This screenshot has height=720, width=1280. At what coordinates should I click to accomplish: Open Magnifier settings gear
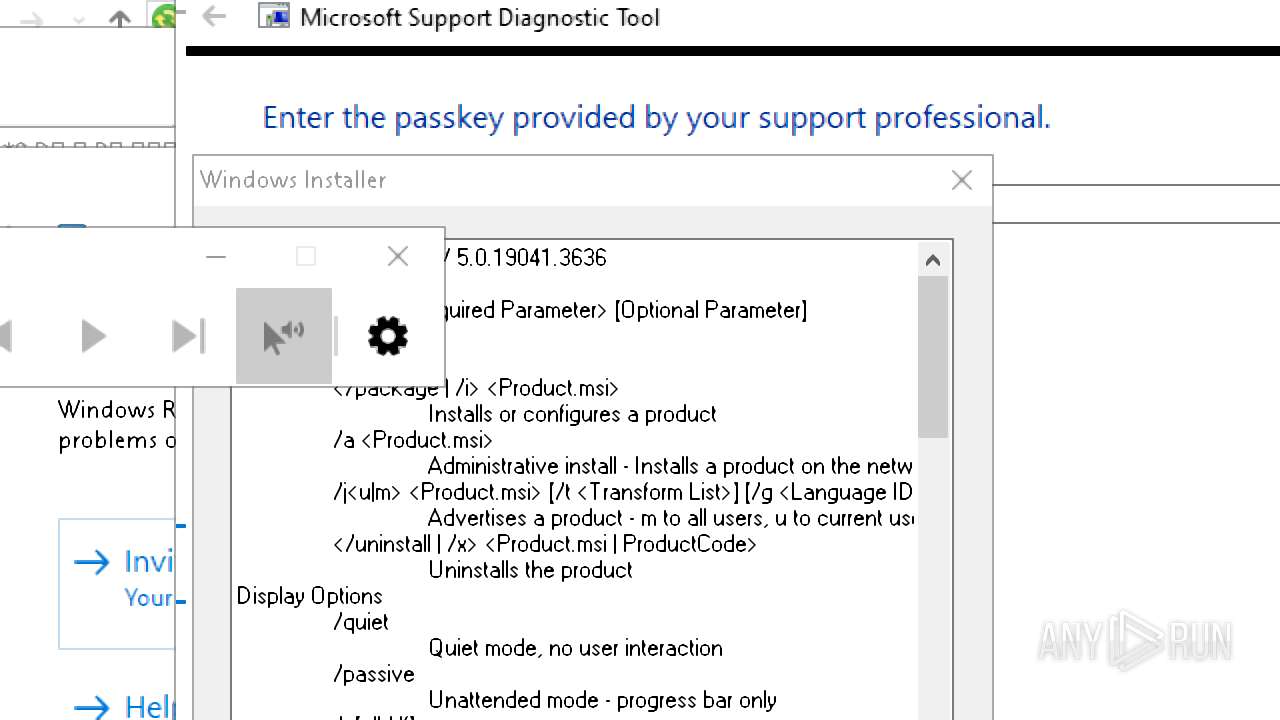coord(388,336)
